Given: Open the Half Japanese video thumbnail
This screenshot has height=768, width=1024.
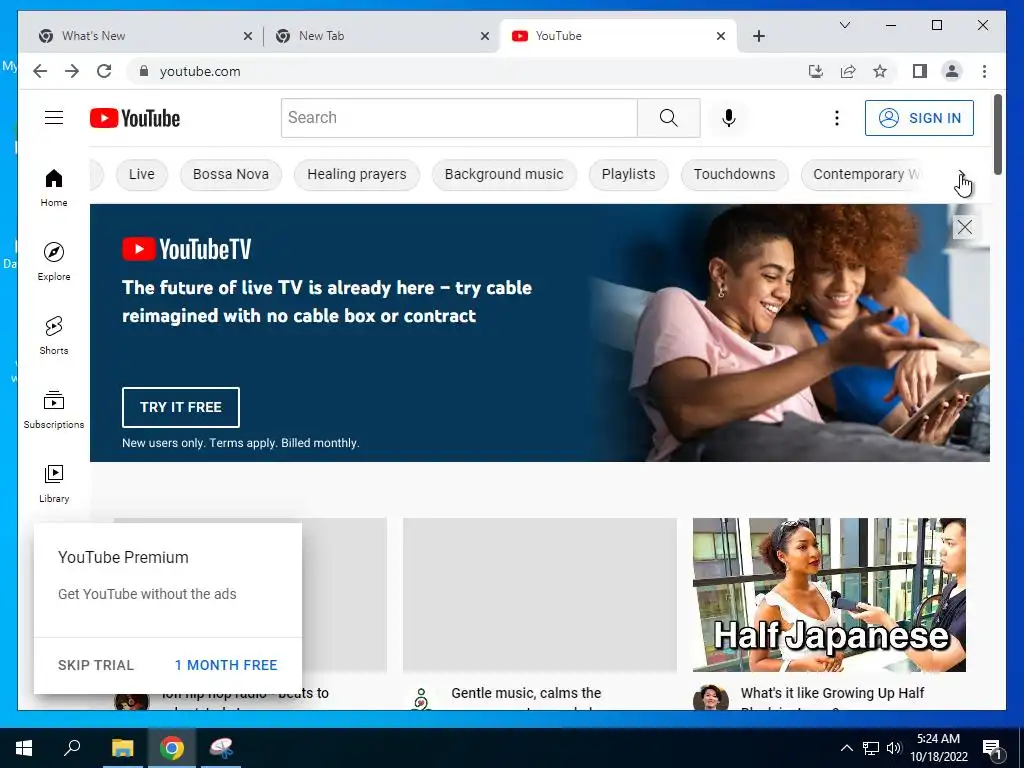Looking at the screenshot, I should [x=829, y=595].
